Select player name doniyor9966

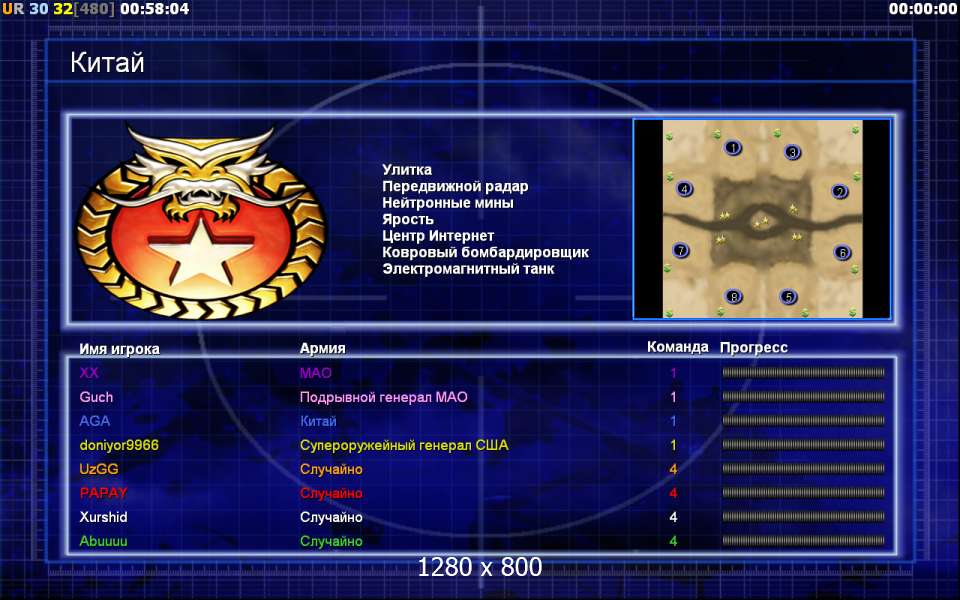coord(119,445)
